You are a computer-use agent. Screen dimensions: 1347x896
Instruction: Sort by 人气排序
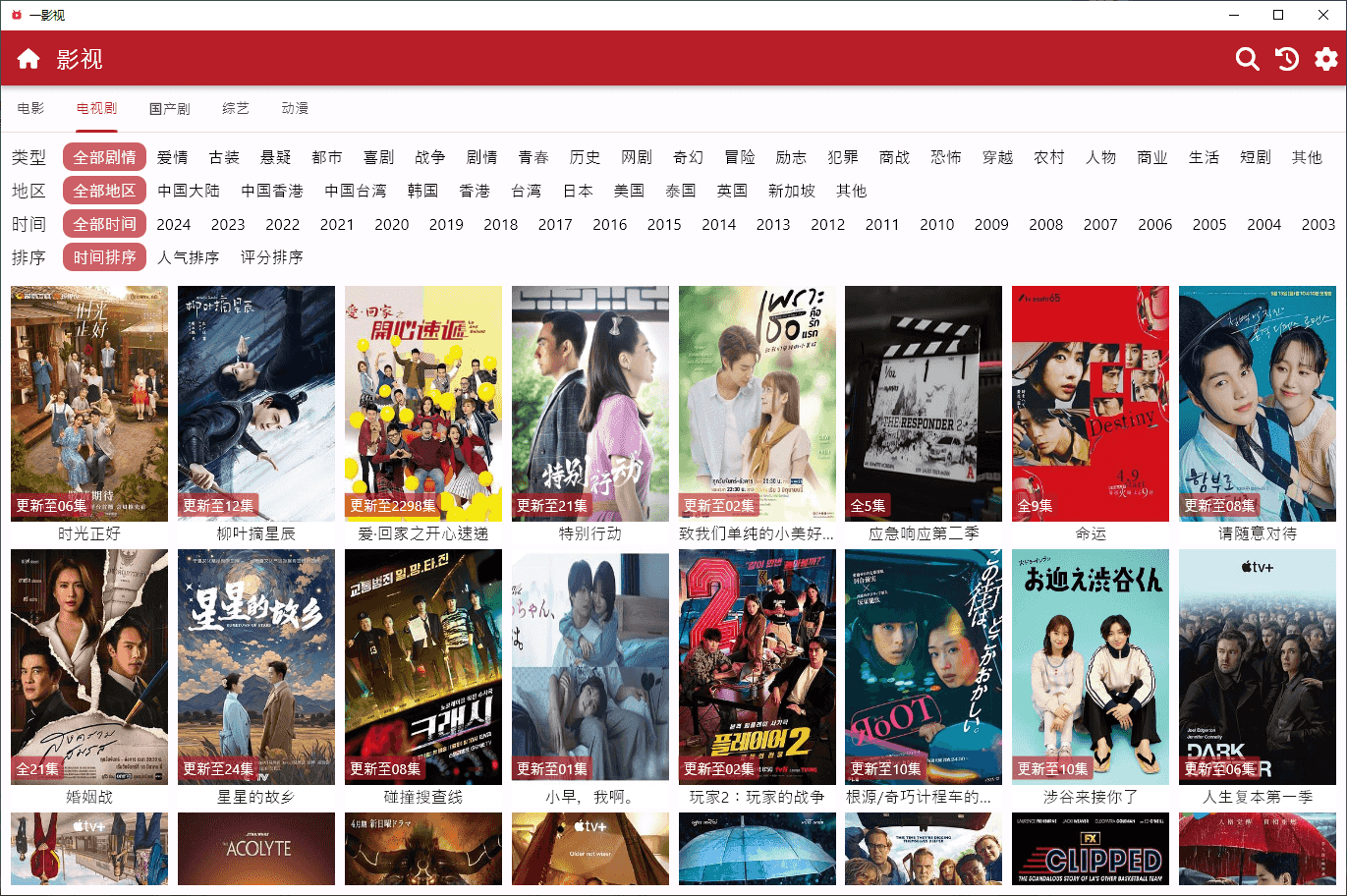(188, 257)
